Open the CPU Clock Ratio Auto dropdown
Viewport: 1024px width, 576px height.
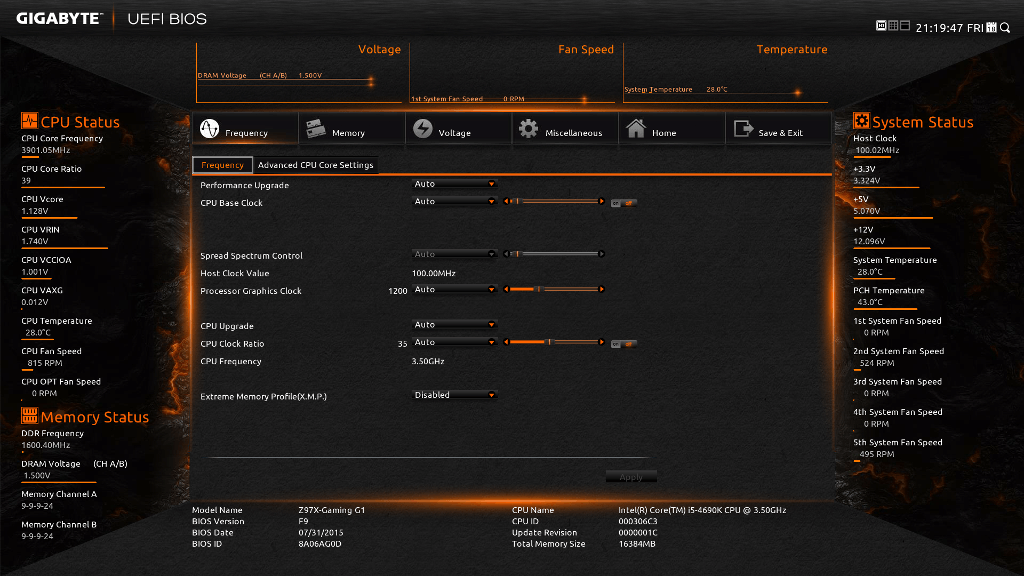coord(455,342)
